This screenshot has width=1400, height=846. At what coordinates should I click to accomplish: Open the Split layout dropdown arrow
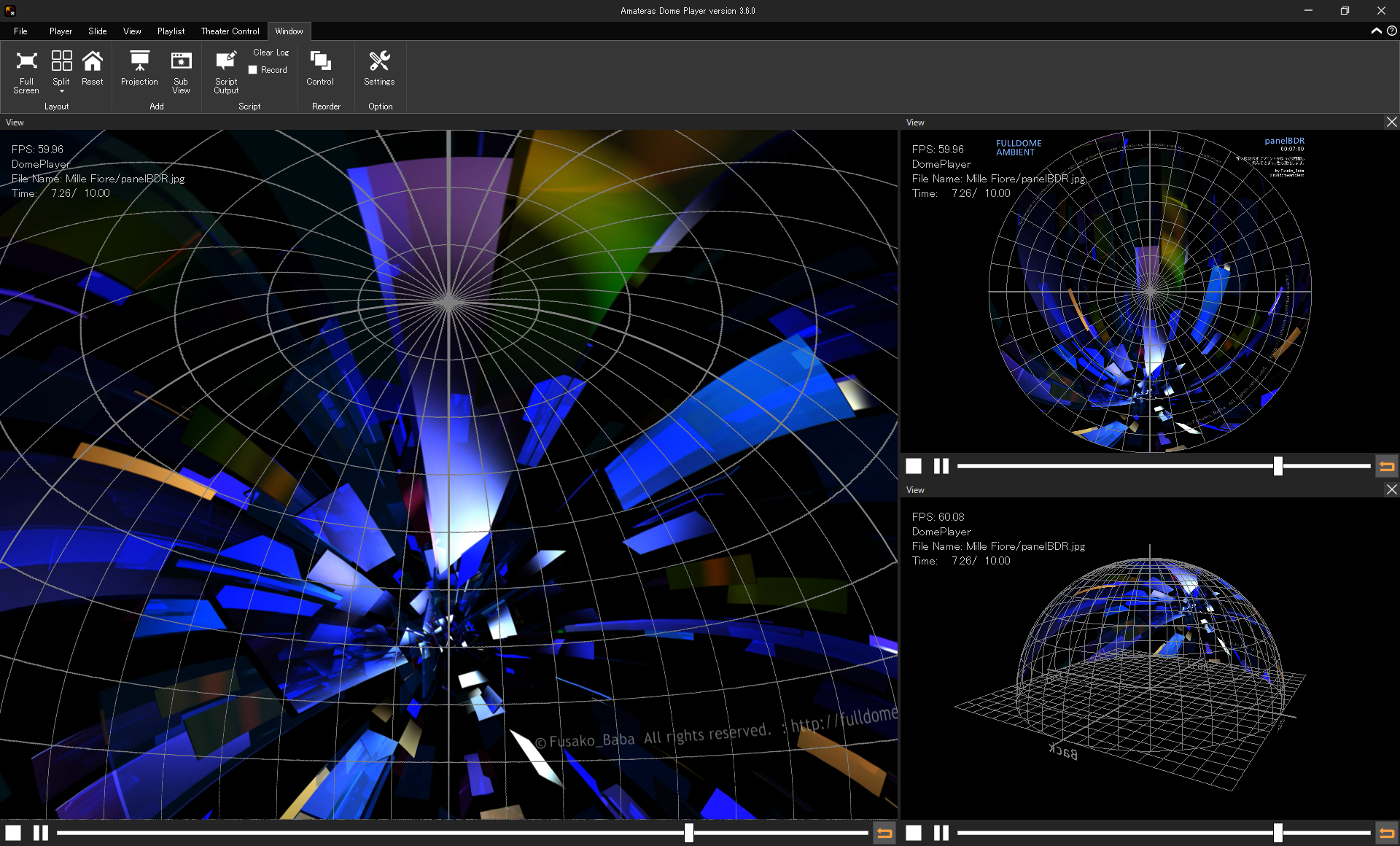pos(61,92)
